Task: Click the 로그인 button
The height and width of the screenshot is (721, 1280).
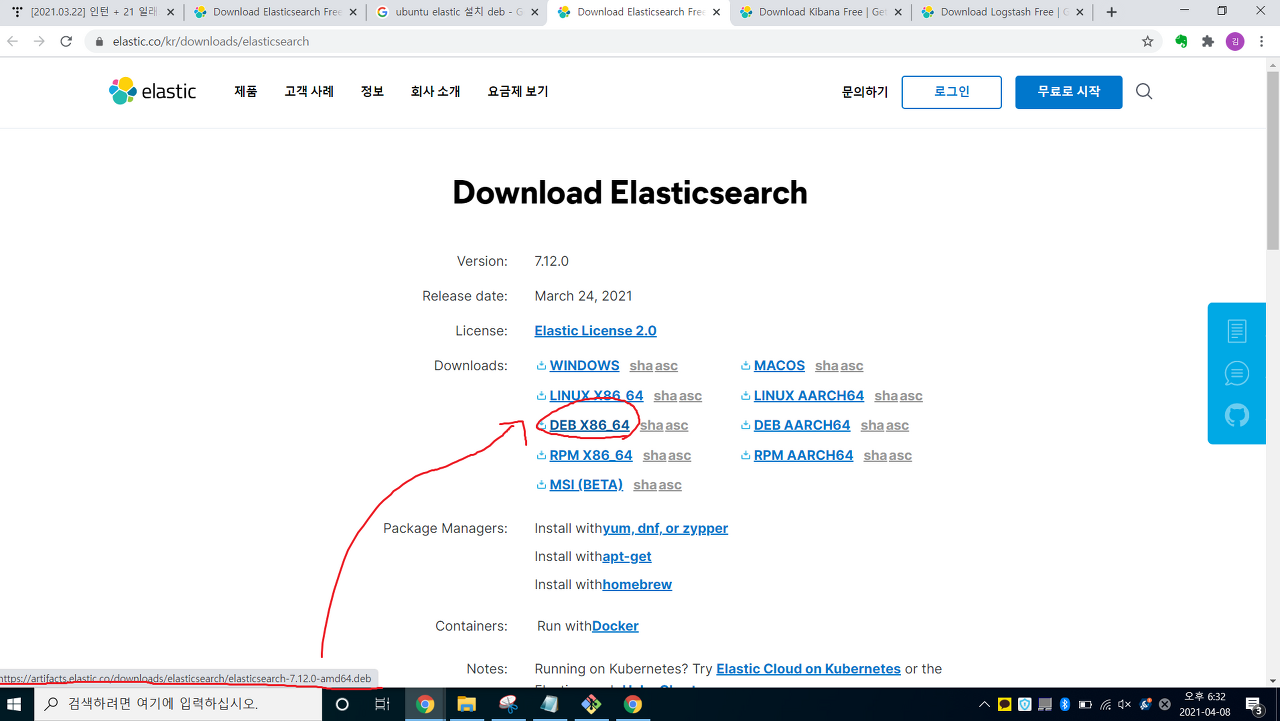Action: [952, 92]
